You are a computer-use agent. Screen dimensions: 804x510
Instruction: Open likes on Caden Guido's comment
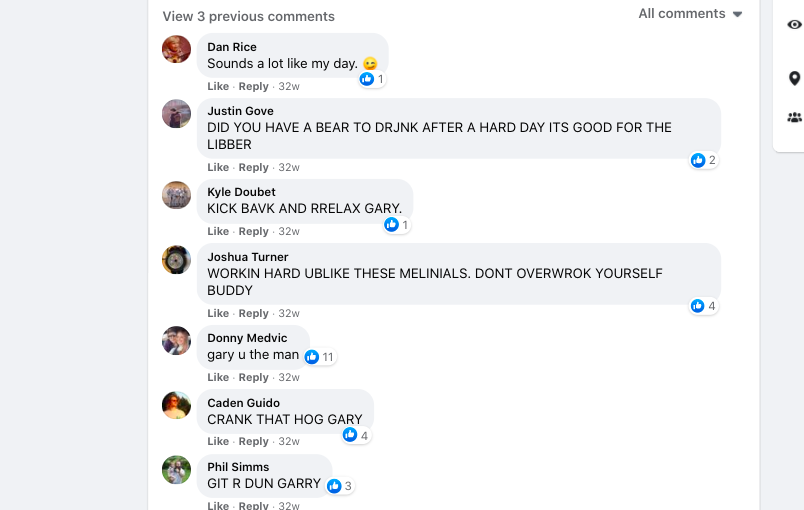pyautogui.click(x=357, y=435)
